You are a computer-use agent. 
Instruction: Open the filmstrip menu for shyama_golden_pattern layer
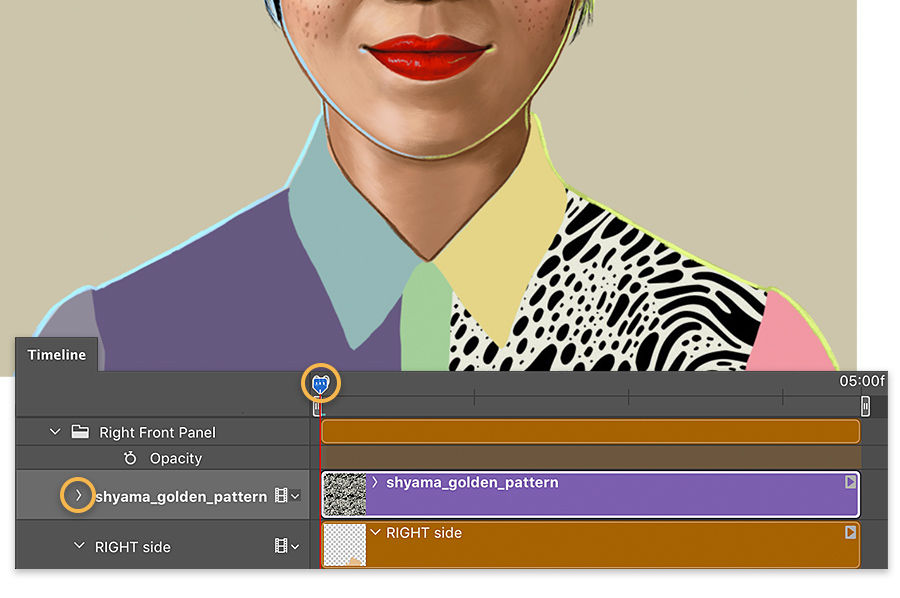[x=283, y=495]
